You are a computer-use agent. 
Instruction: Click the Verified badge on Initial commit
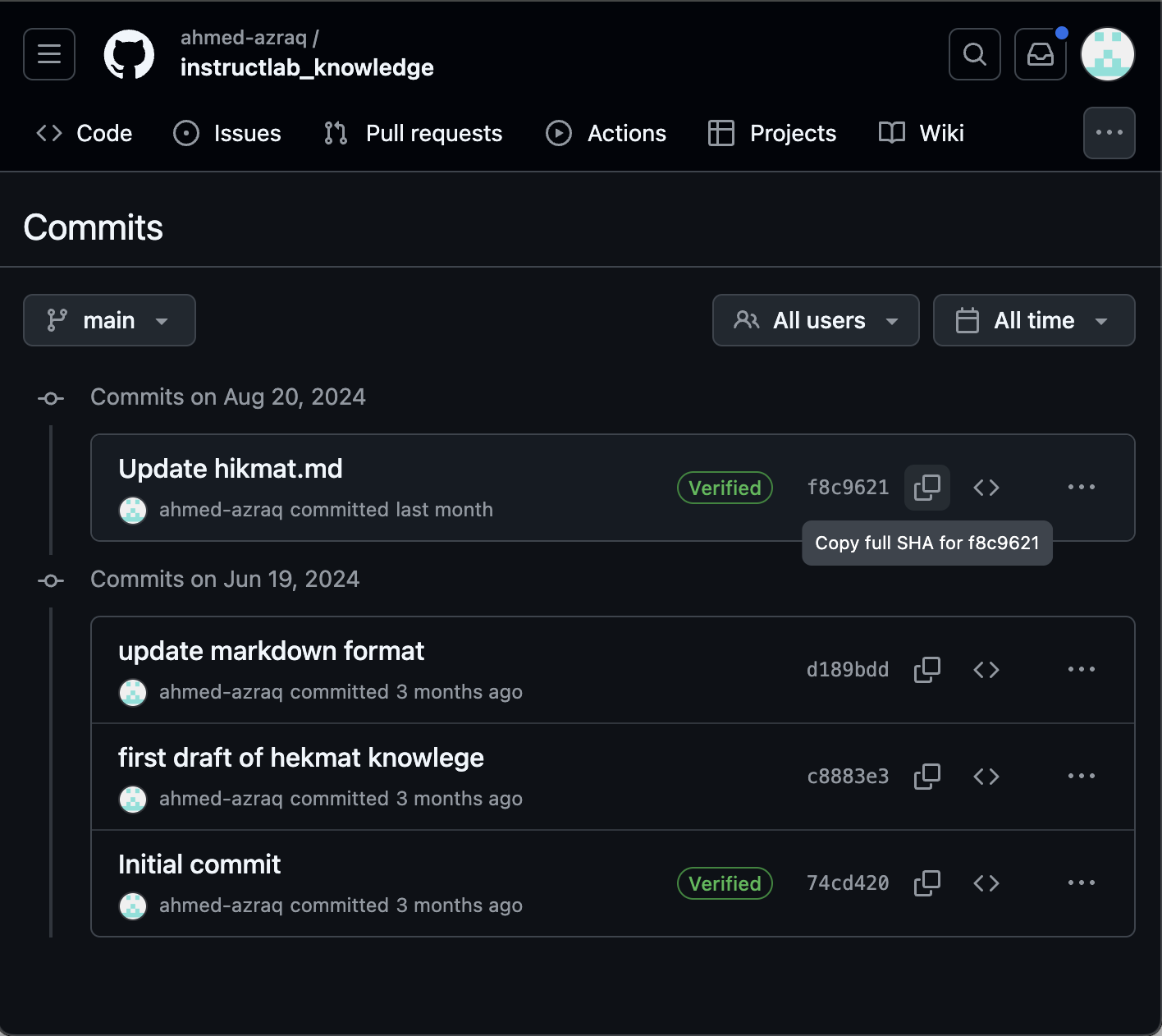click(725, 883)
